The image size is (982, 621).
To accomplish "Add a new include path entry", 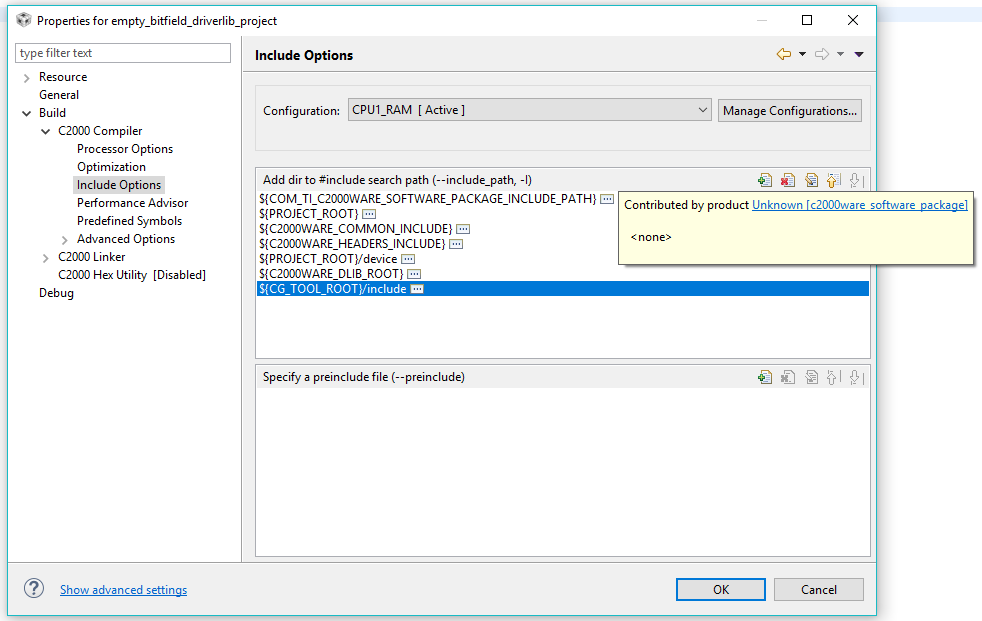I will (x=765, y=180).
